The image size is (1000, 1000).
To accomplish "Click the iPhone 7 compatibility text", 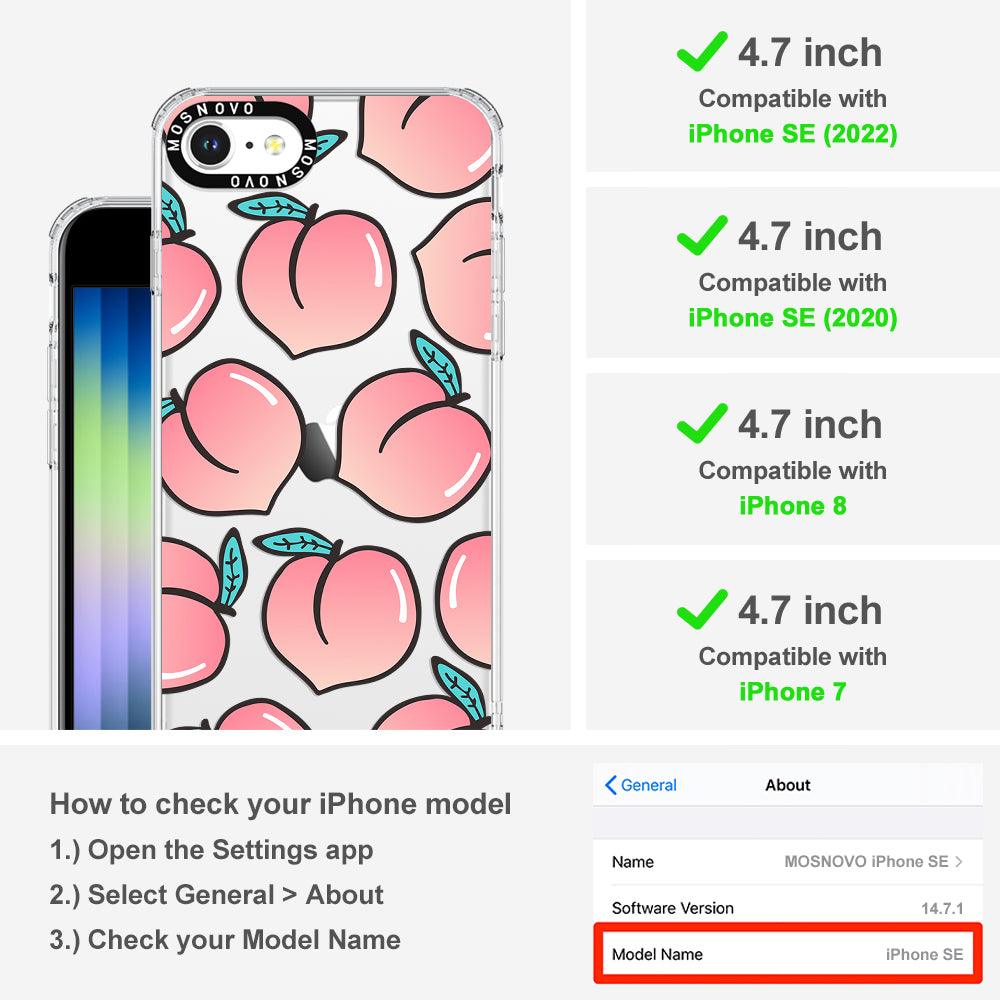I will 793,692.
